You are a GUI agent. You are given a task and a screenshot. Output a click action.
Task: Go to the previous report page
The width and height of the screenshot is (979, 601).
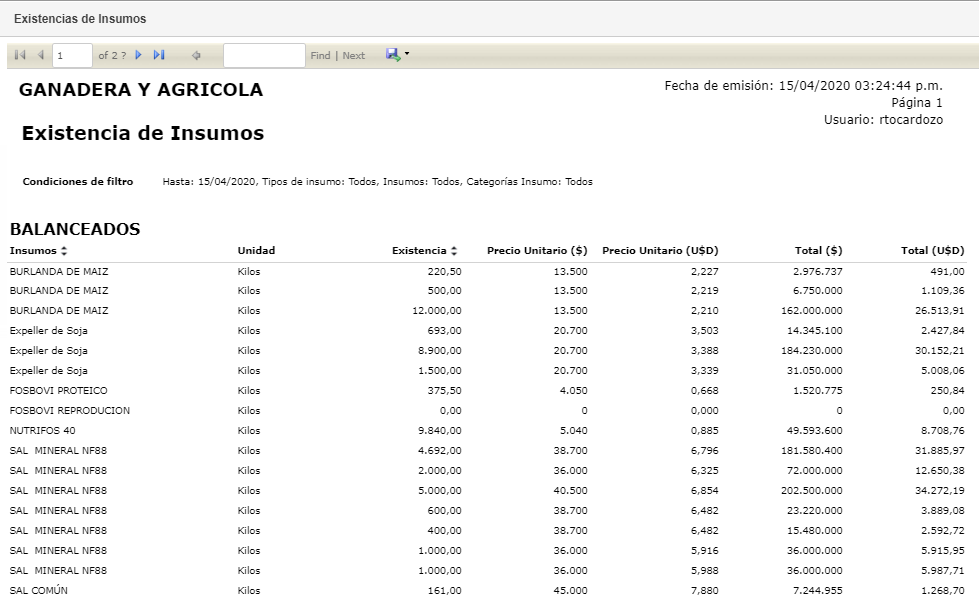click(x=41, y=55)
